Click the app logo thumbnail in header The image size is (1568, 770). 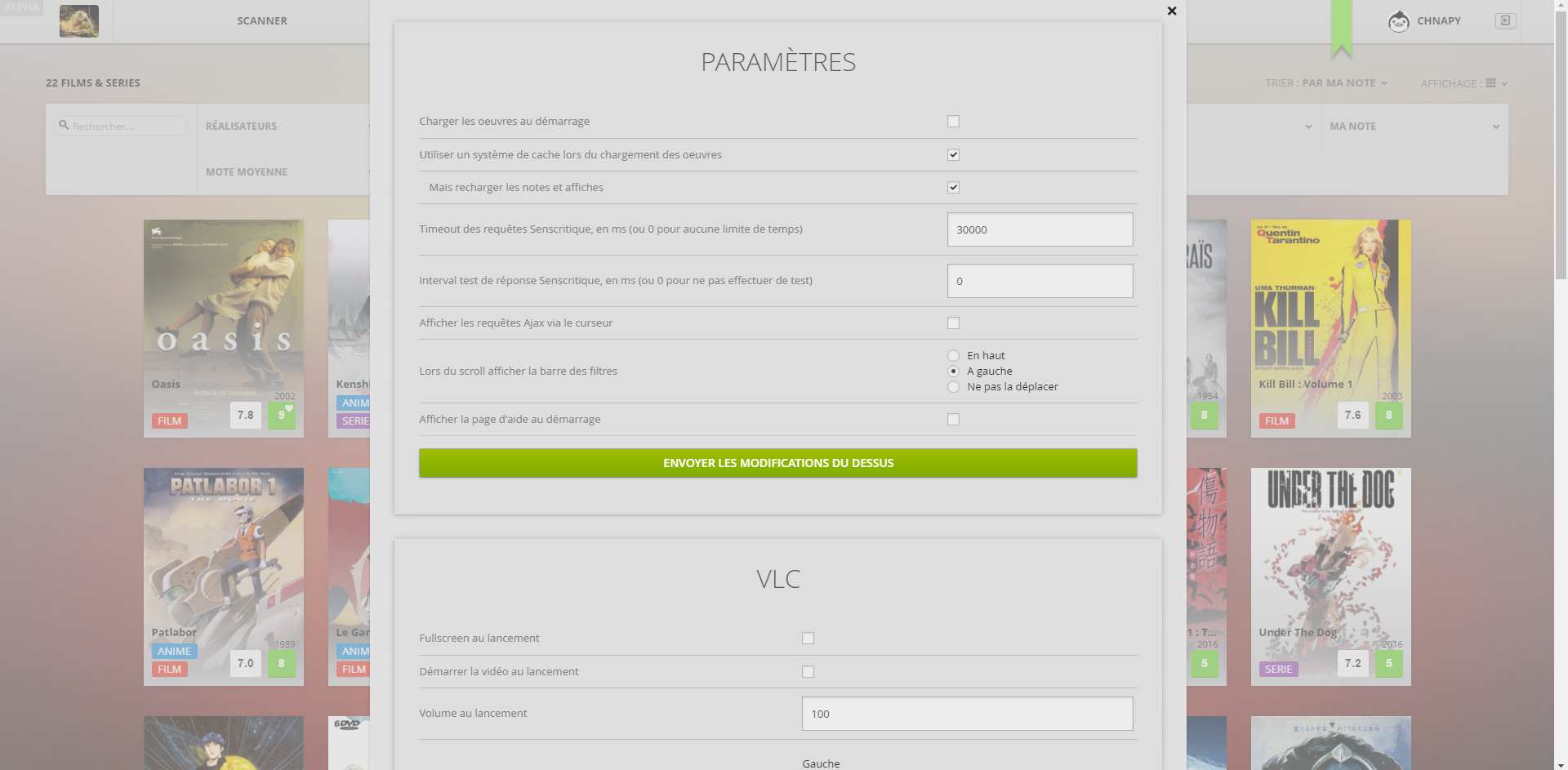tap(79, 21)
